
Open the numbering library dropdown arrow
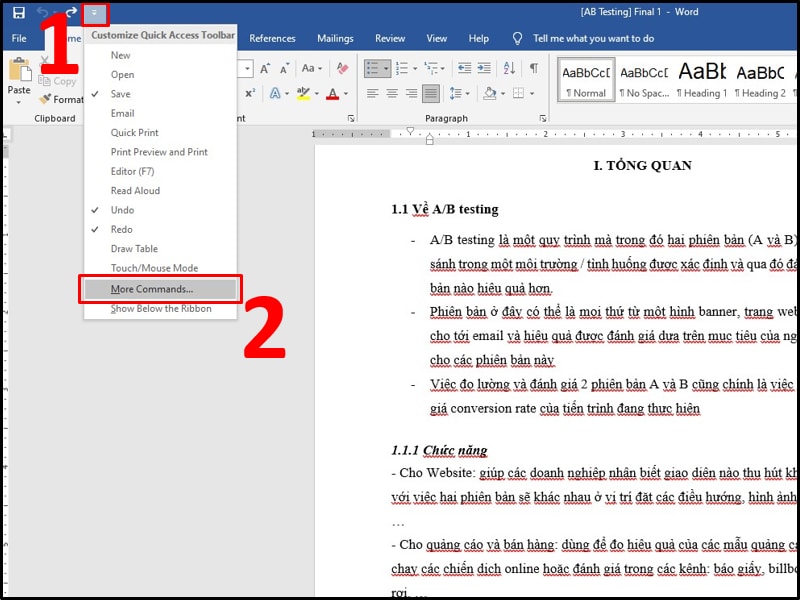point(415,68)
